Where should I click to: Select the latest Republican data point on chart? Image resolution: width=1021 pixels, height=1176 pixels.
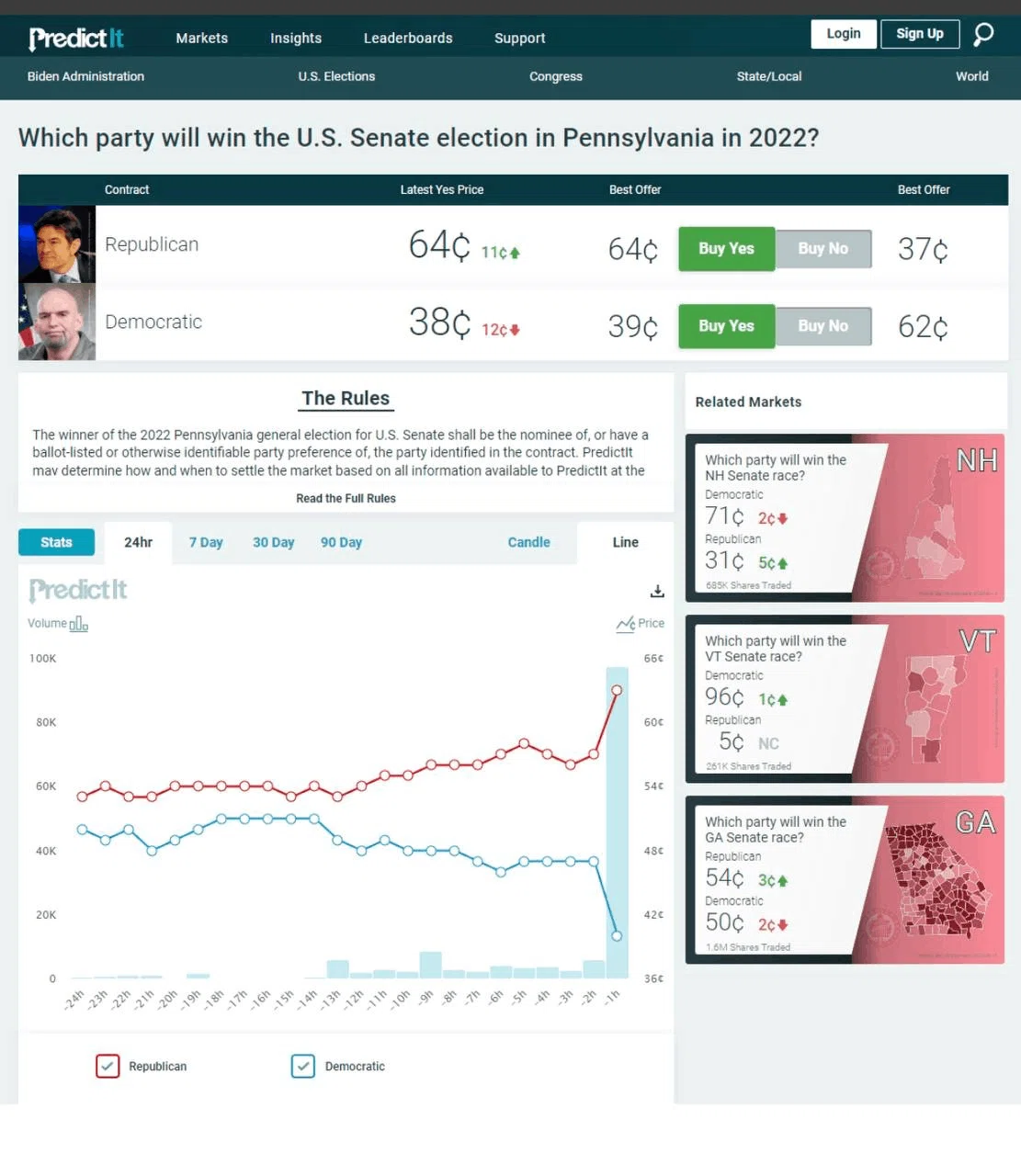(617, 690)
